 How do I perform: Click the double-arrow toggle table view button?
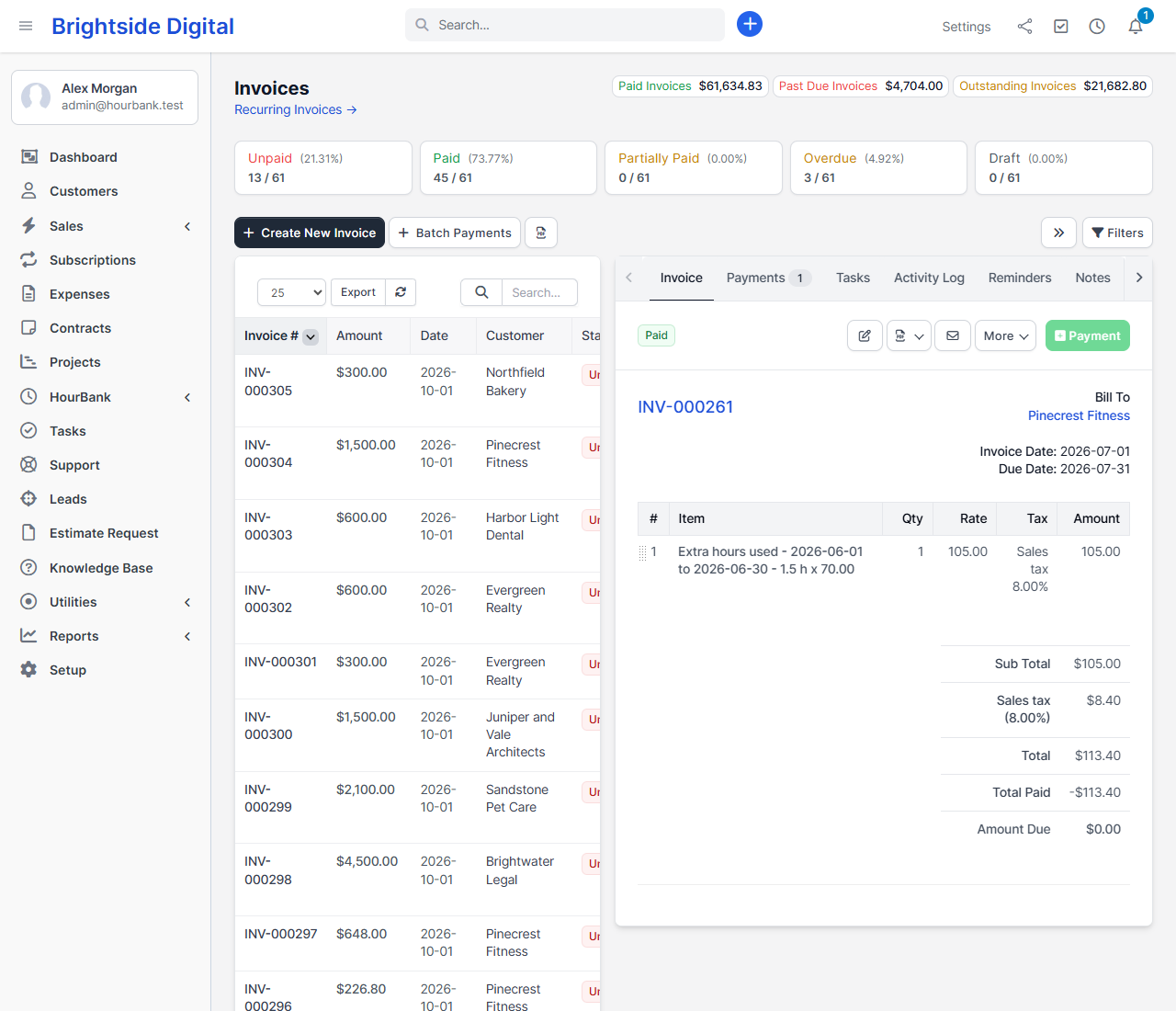click(x=1058, y=233)
